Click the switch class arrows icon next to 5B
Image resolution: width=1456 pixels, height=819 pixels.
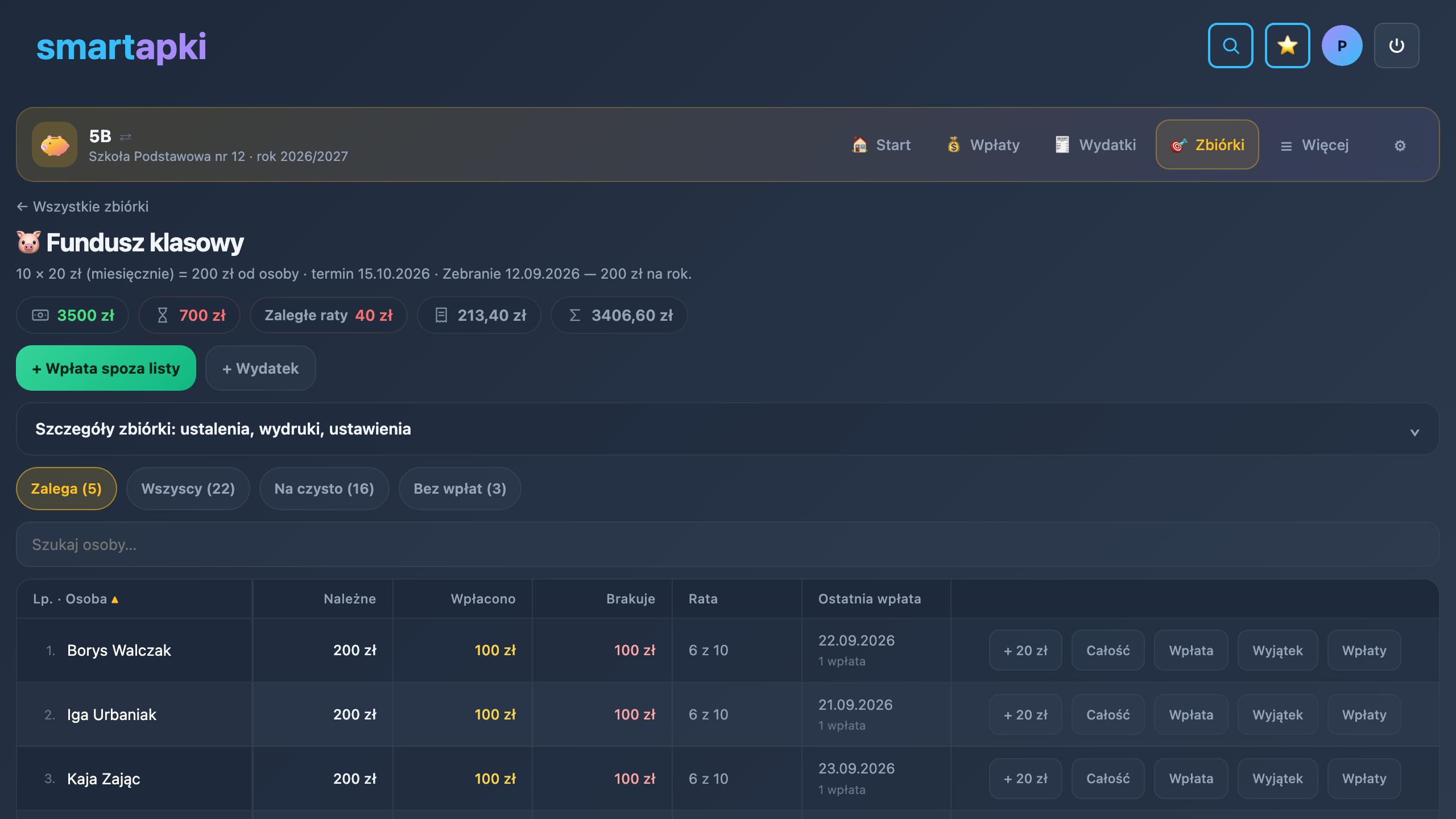(126, 136)
